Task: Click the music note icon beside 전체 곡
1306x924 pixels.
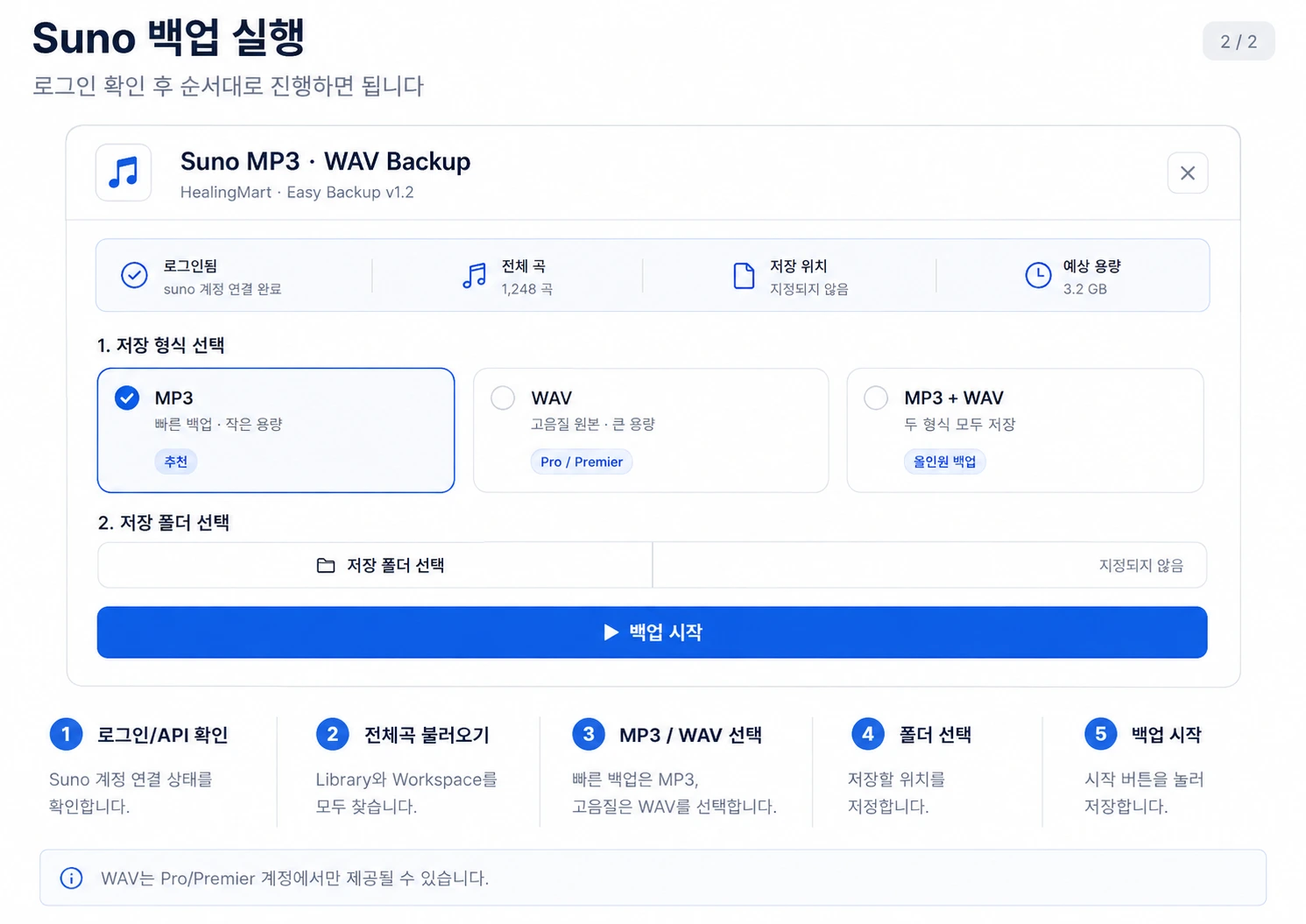Action: 475,275
